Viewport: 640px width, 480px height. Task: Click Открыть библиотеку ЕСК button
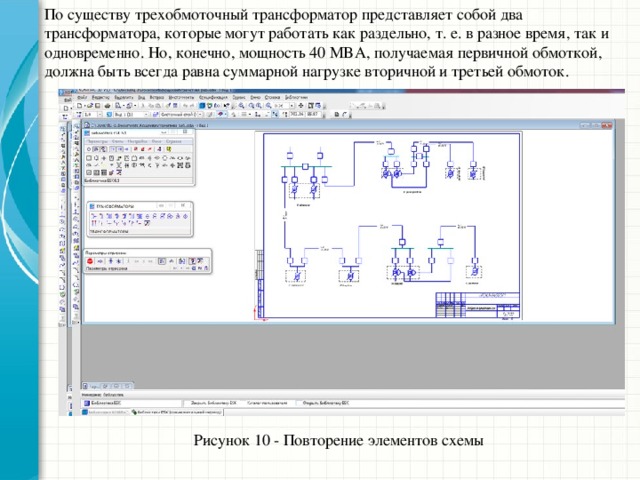click(x=325, y=403)
